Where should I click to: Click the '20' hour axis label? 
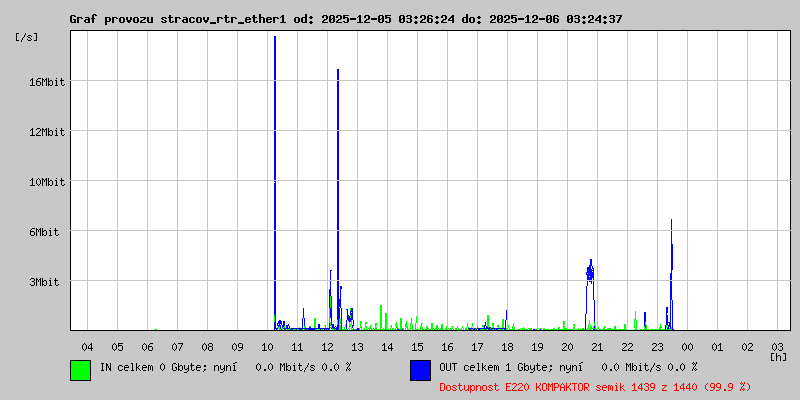point(567,347)
